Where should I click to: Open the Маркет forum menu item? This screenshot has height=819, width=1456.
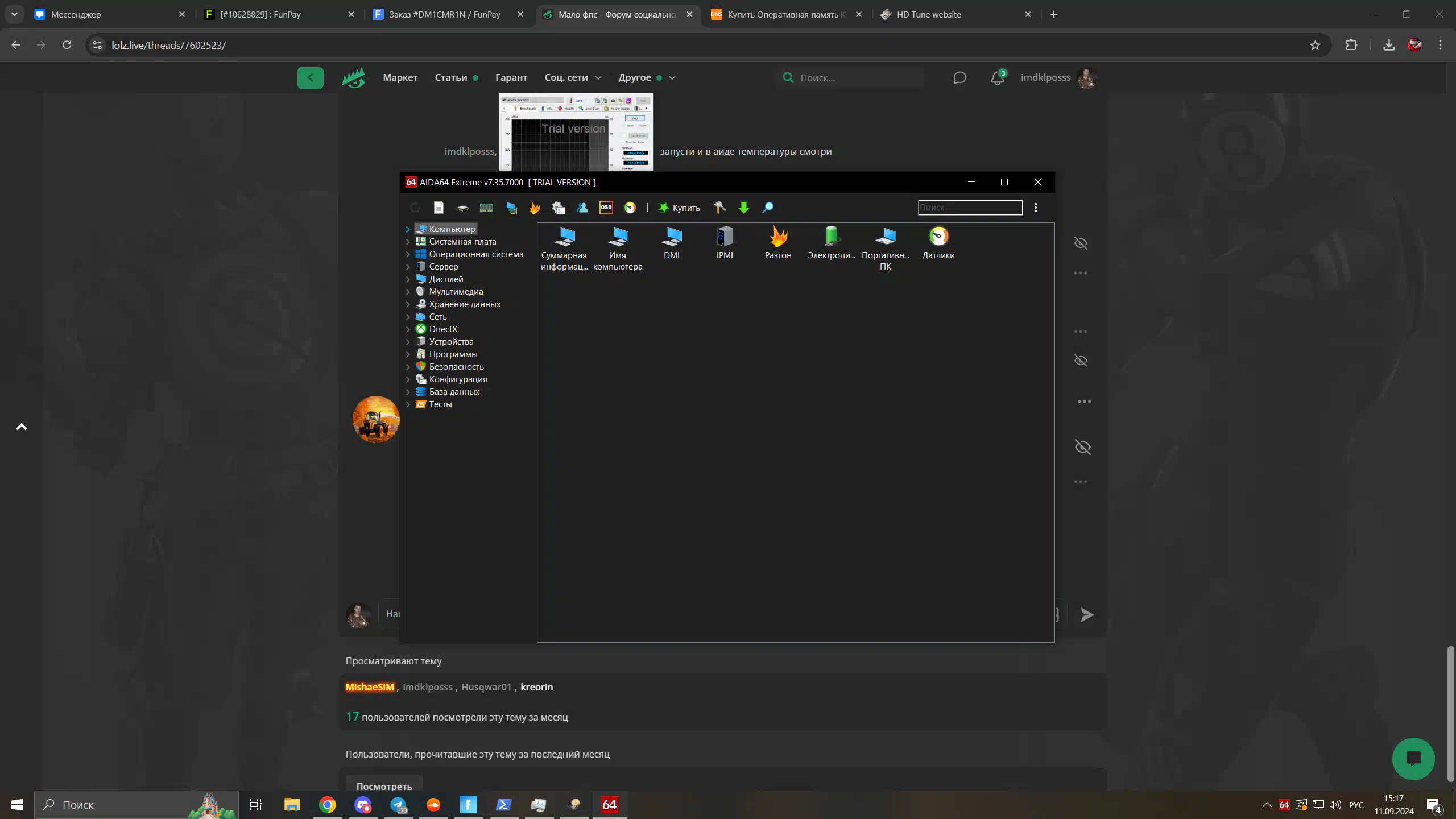(x=400, y=77)
